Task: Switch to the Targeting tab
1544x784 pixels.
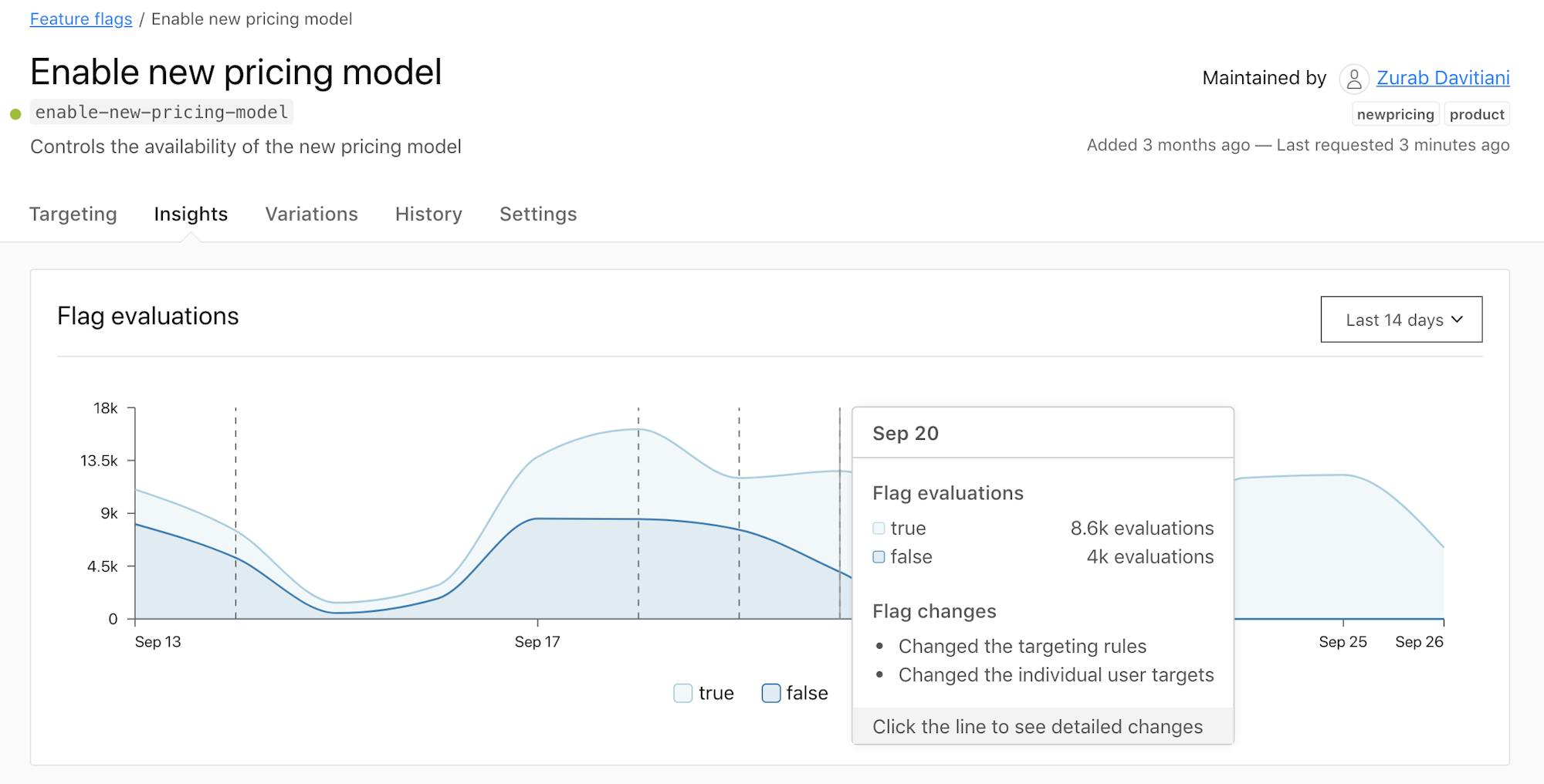Action: [x=73, y=215]
